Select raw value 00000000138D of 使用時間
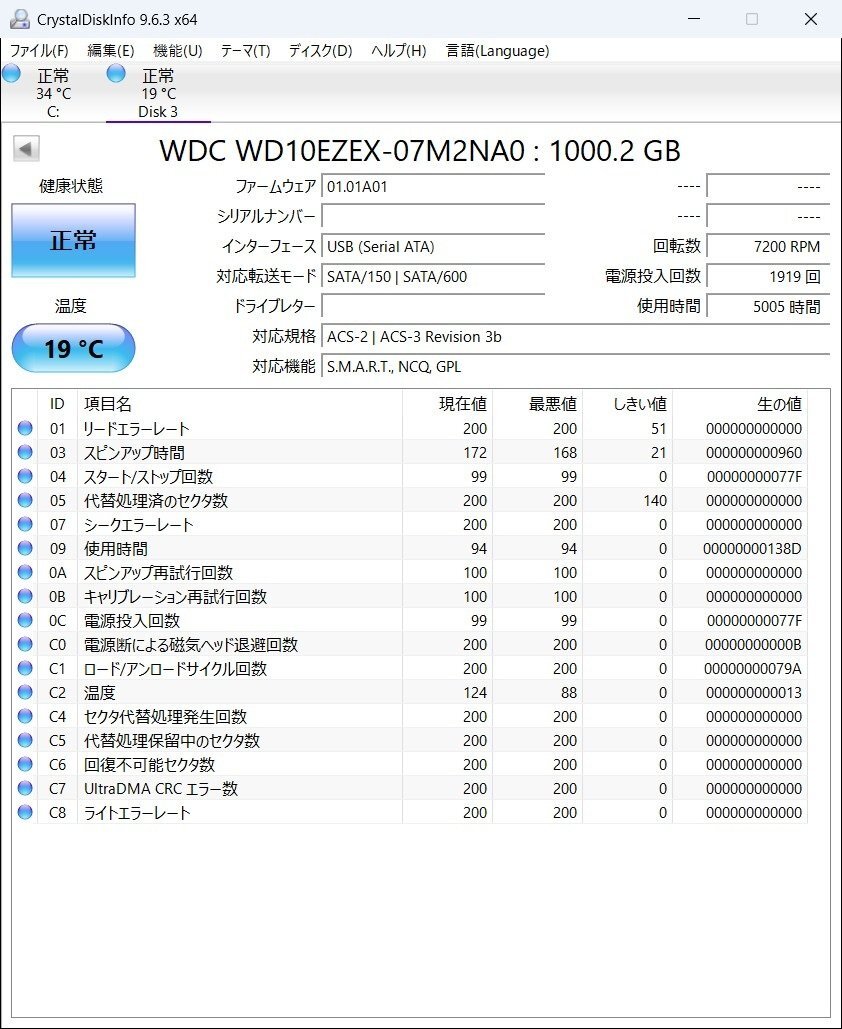Image resolution: width=842 pixels, height=1029 pixels. 752,549
